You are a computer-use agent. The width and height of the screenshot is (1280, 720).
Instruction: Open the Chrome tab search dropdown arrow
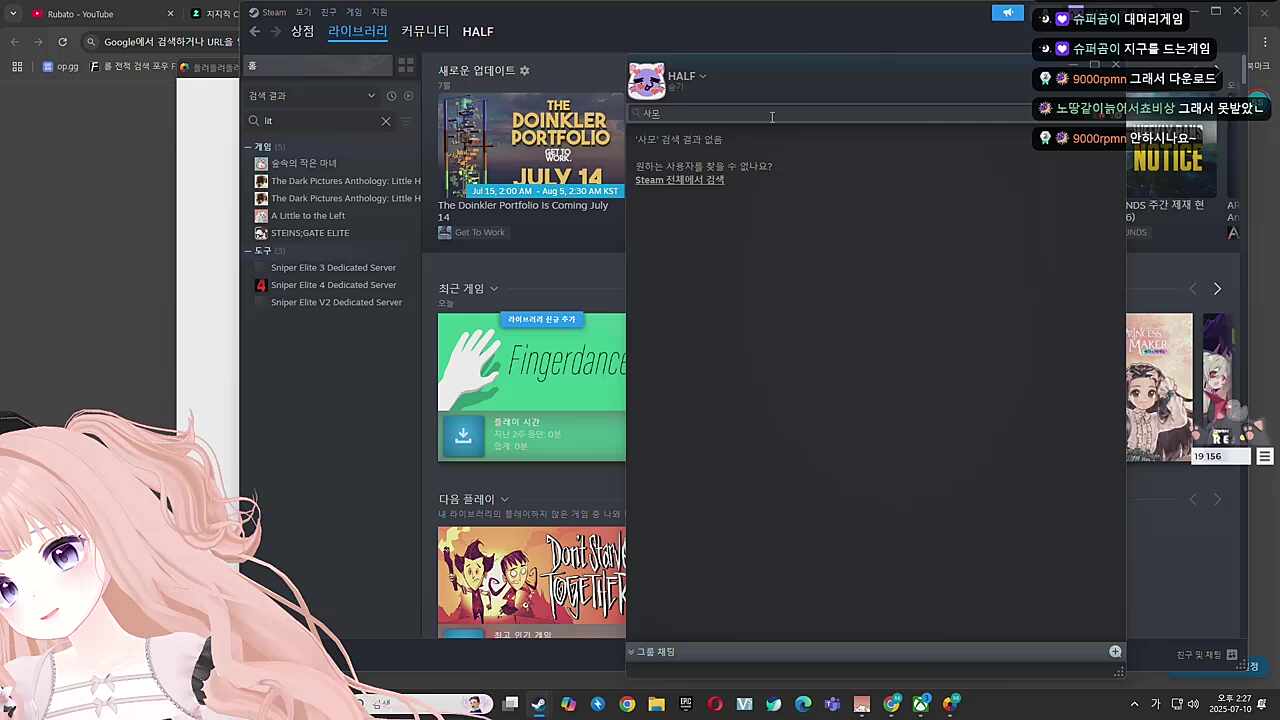tap(12, 14)
